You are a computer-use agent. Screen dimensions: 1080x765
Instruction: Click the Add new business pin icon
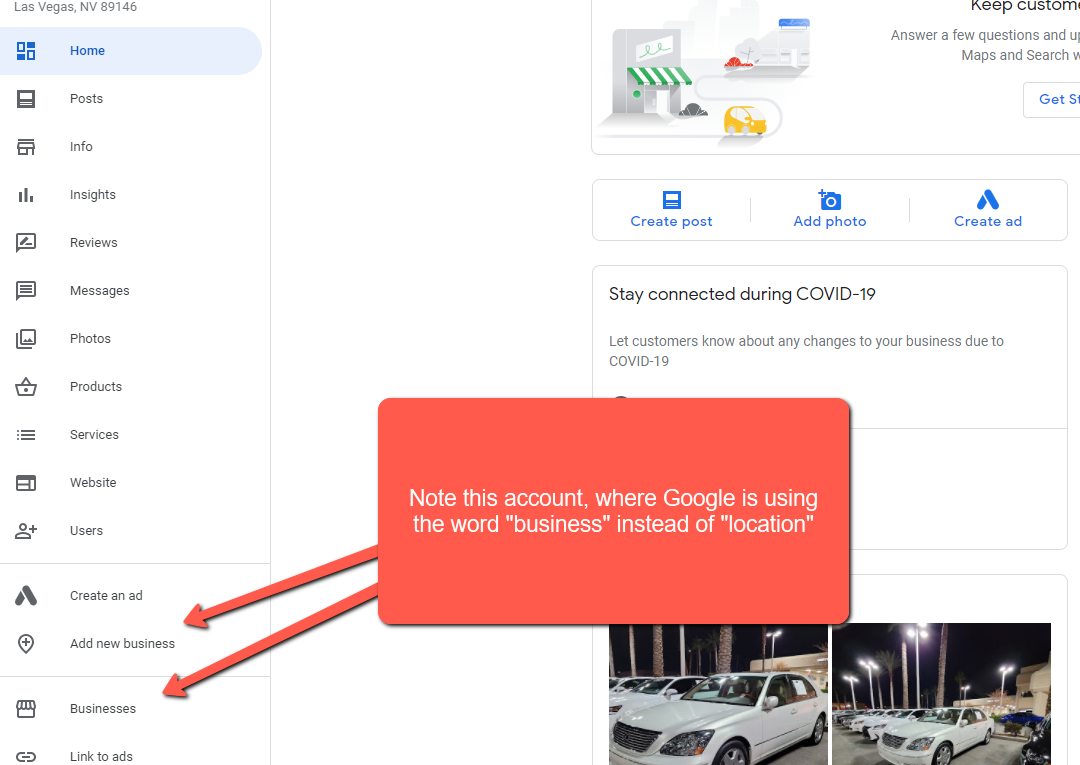point(26,644)
